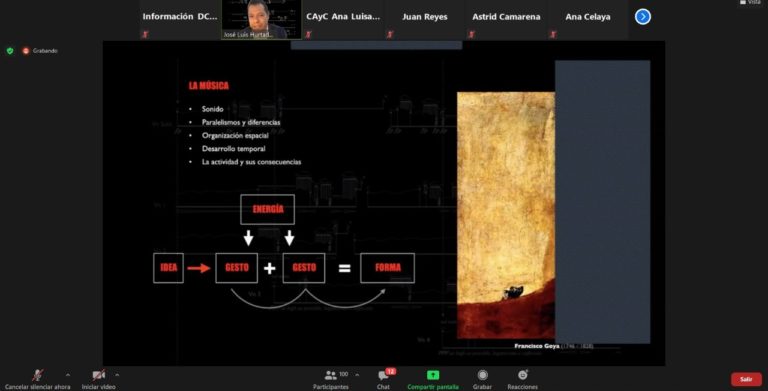
Task: Click the FORMA box in slide
Action: [387, 268]
